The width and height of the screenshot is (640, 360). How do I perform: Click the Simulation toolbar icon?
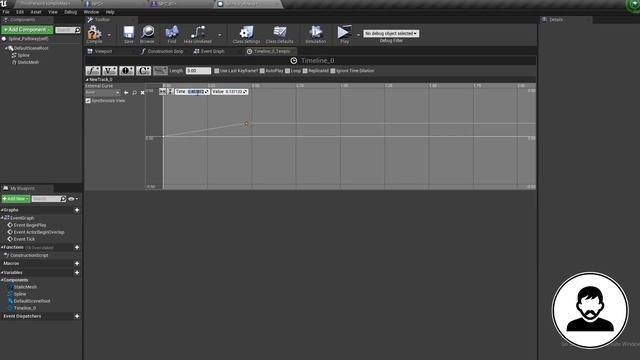click(316, 34)
